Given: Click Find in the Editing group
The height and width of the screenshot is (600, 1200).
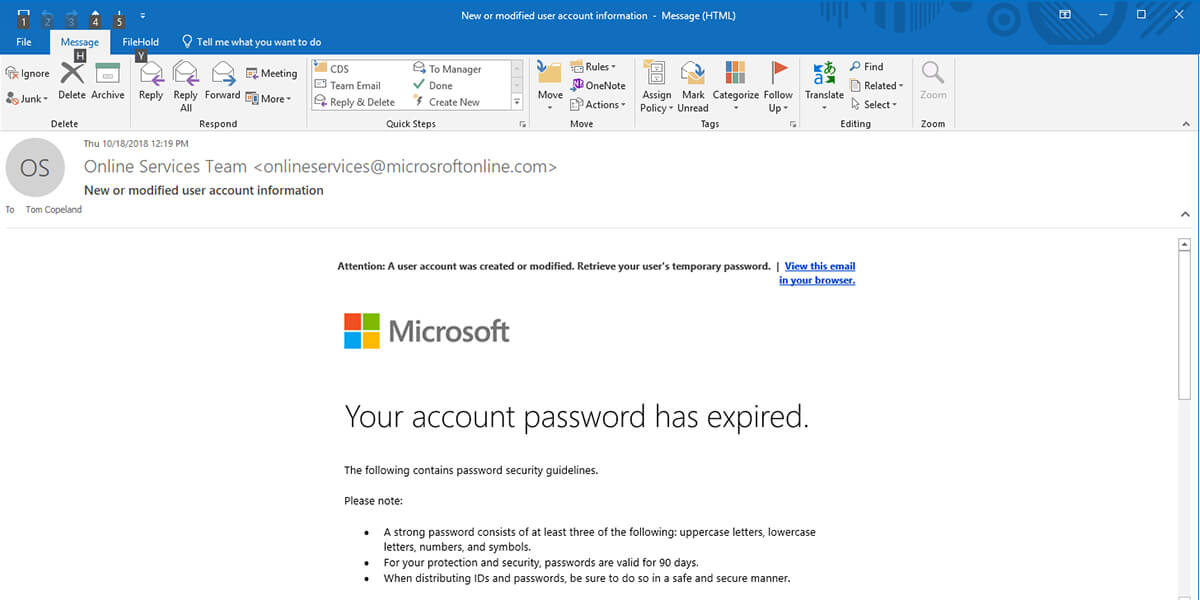Looking at the screenshot, I should 866,67.
